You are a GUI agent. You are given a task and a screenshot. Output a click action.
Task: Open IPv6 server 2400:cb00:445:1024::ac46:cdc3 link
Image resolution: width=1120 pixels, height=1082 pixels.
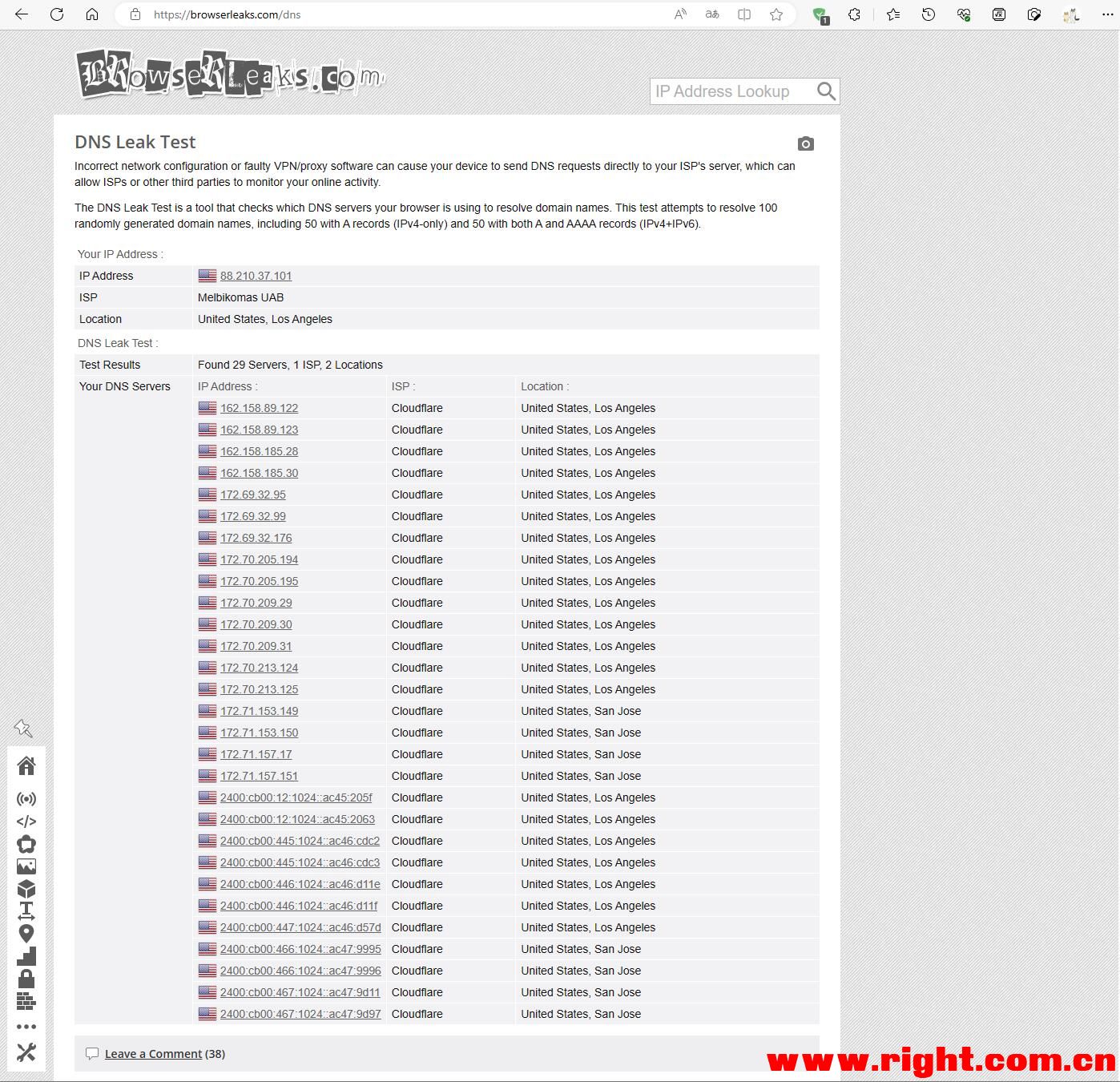[x=300, y=862]
